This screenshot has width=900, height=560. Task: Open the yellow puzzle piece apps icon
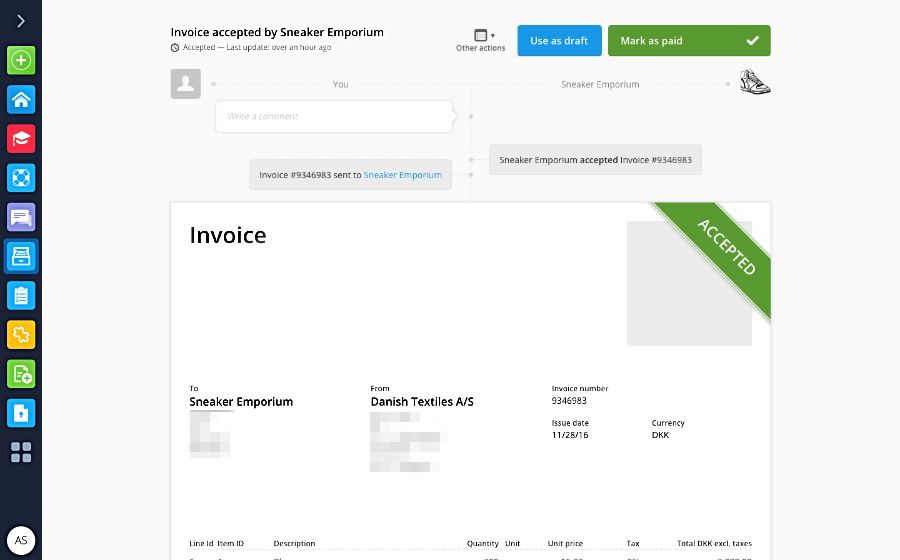(21, 335)
